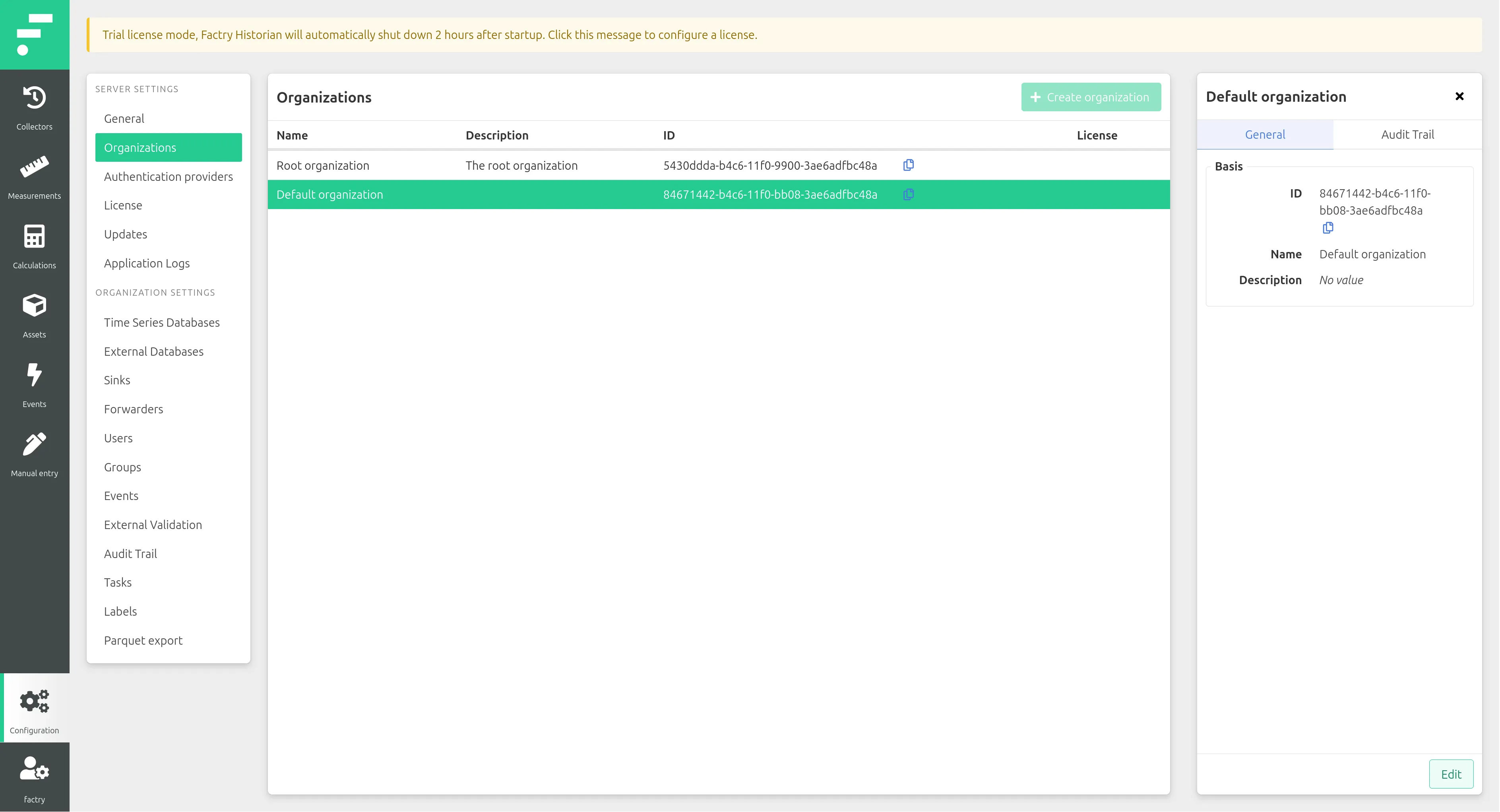
Task: Click the trial license warning banner
Action: click(784, 35)
